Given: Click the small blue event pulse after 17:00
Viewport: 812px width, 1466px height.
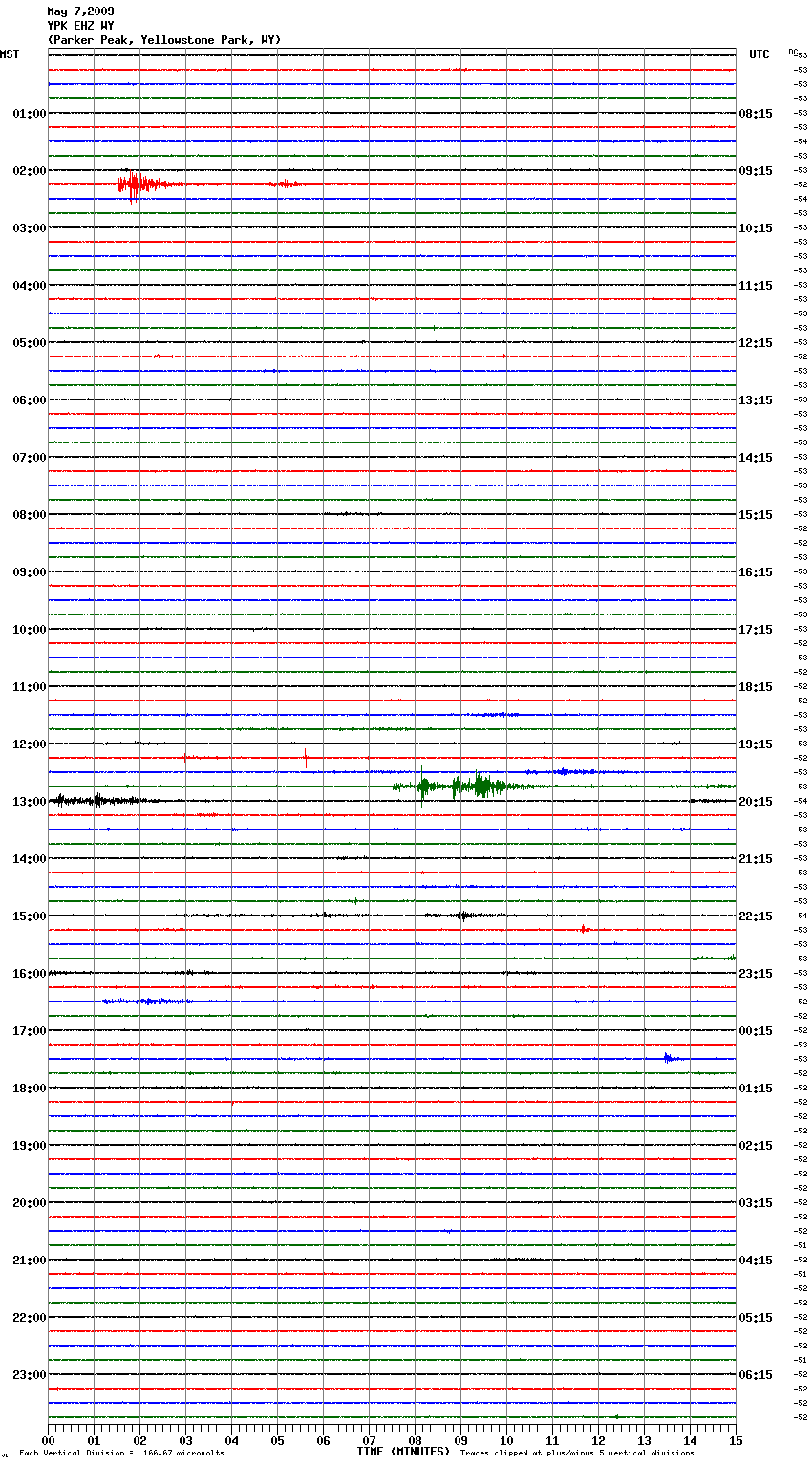Looking at the screenshot, I should pyautogui.click(x=671, y=1058).
